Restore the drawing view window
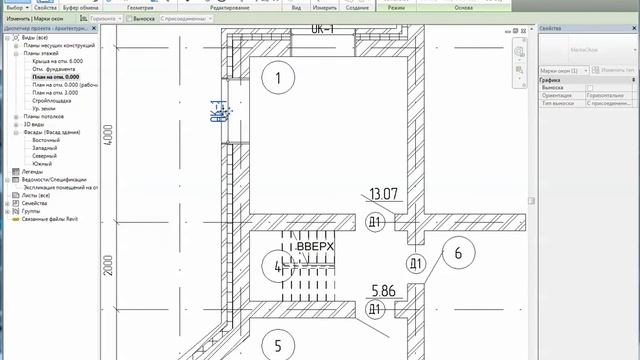The image size is (640, 360). (516, 31)
